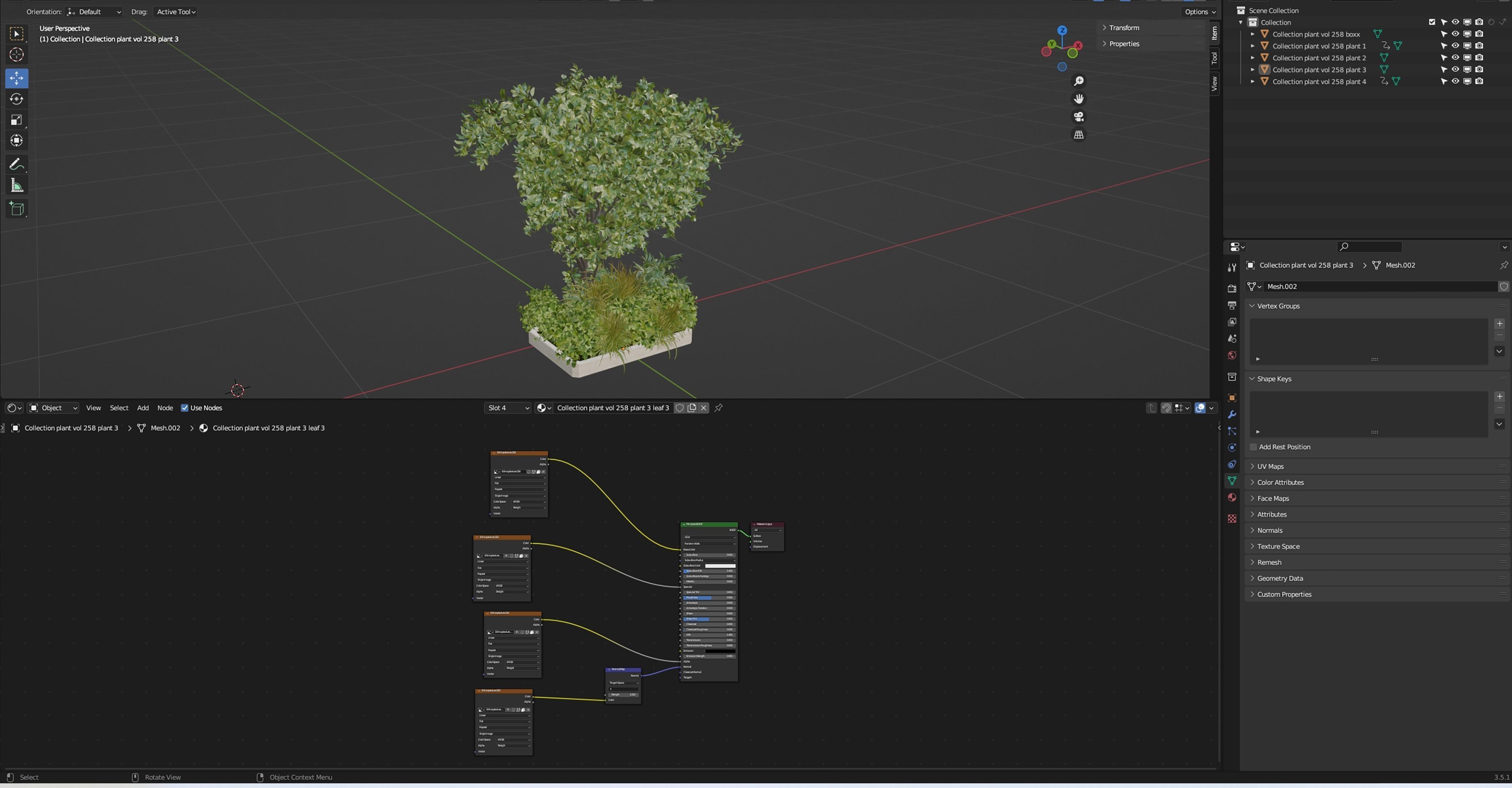Select the Cursor tool

16,55
